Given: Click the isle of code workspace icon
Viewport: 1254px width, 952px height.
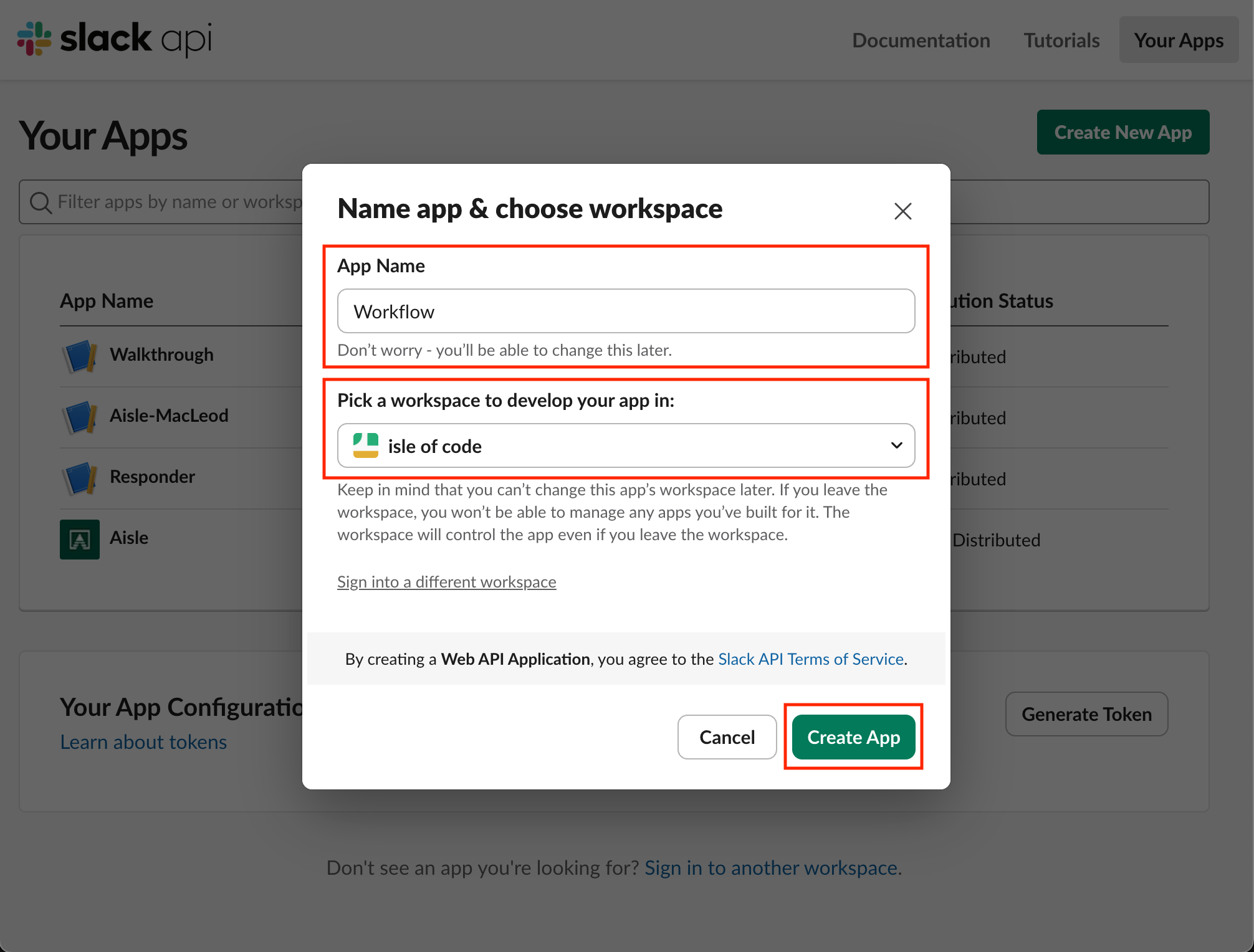Looking at the screenshot, I should [x=366, y=445].
